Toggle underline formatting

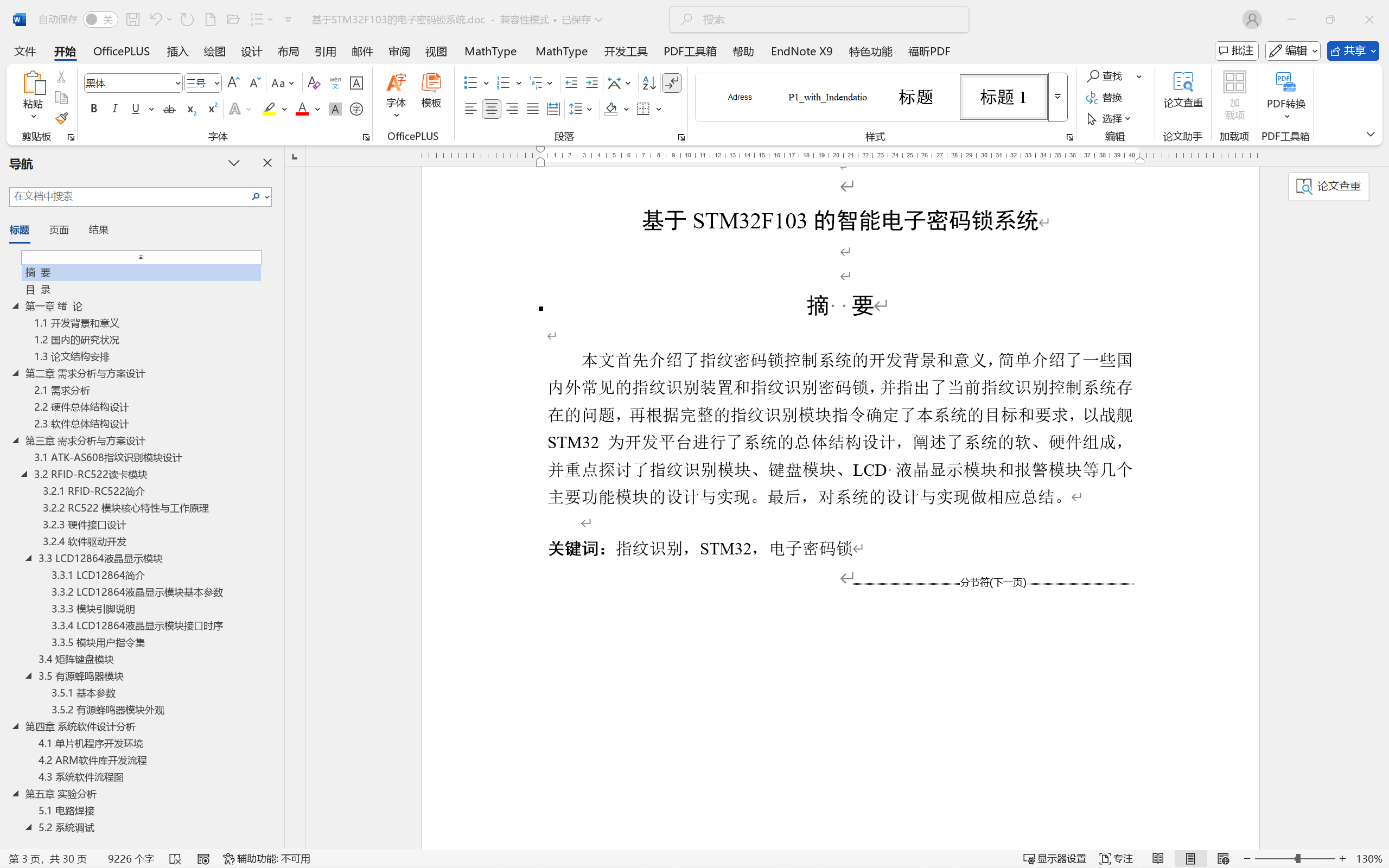coord(136,109)
